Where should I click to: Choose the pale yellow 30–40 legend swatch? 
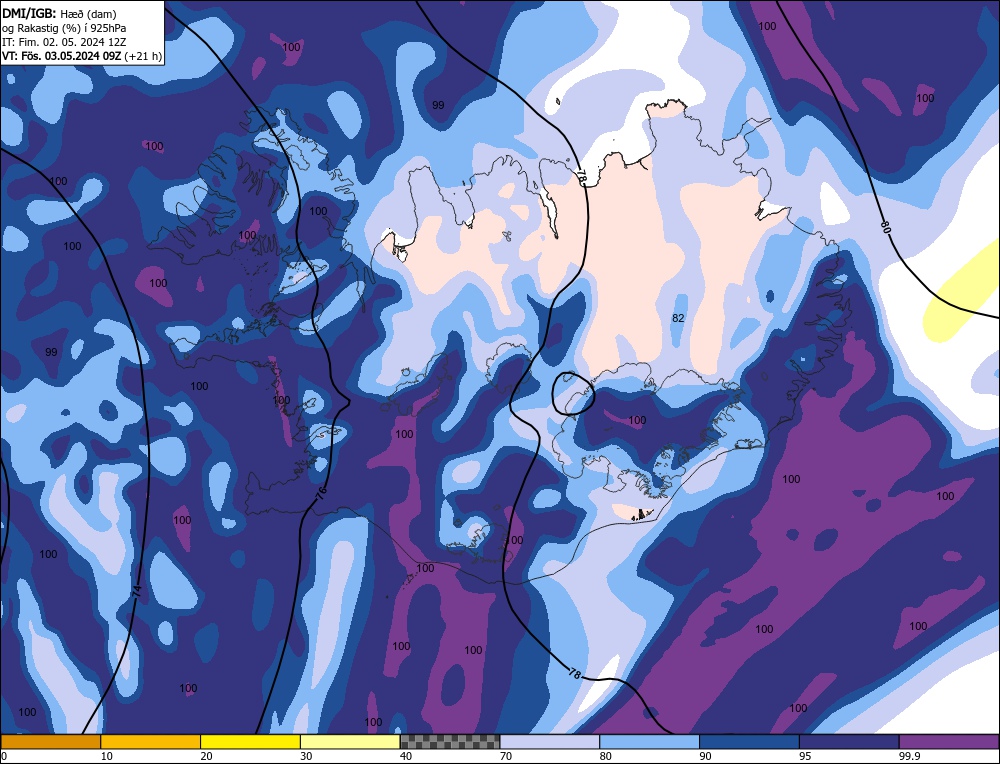tap(350, 742)
